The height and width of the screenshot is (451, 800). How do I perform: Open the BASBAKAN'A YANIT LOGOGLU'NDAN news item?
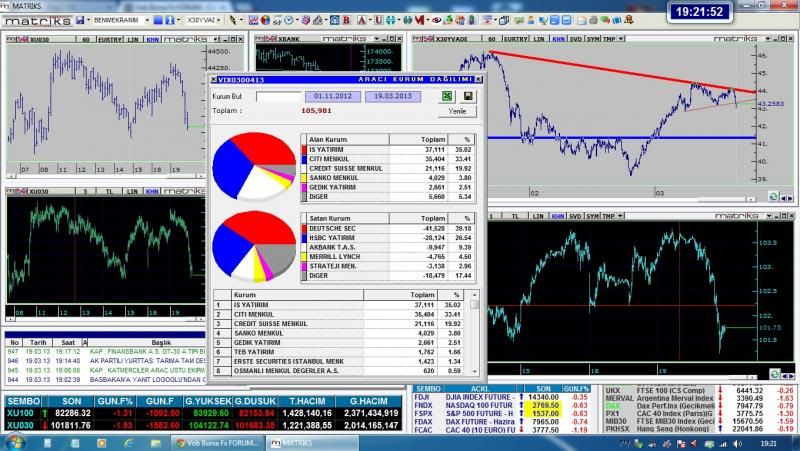tap(147, 380)
